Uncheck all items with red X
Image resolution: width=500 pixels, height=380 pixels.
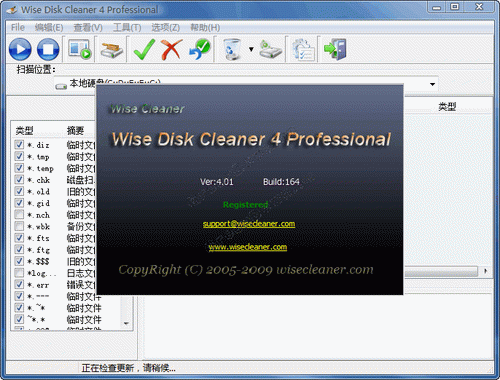tap(172, 49)
